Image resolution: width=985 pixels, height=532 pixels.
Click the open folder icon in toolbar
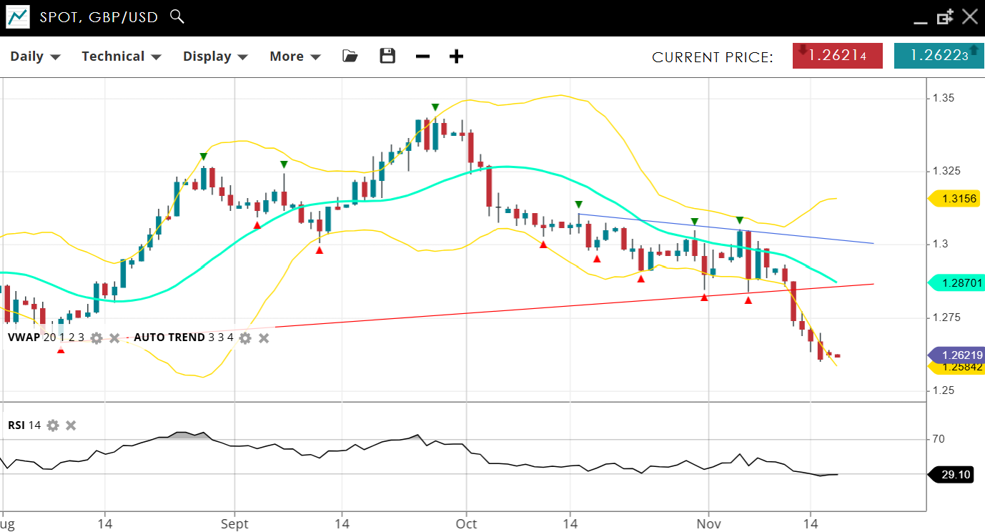click(x=350, y=56)
